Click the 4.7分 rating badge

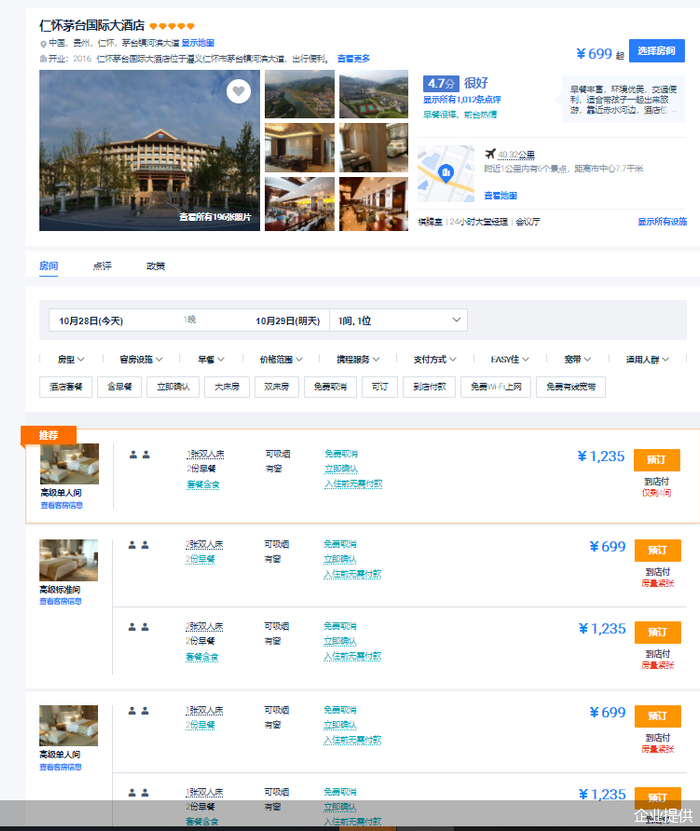(x=441, y=83)
